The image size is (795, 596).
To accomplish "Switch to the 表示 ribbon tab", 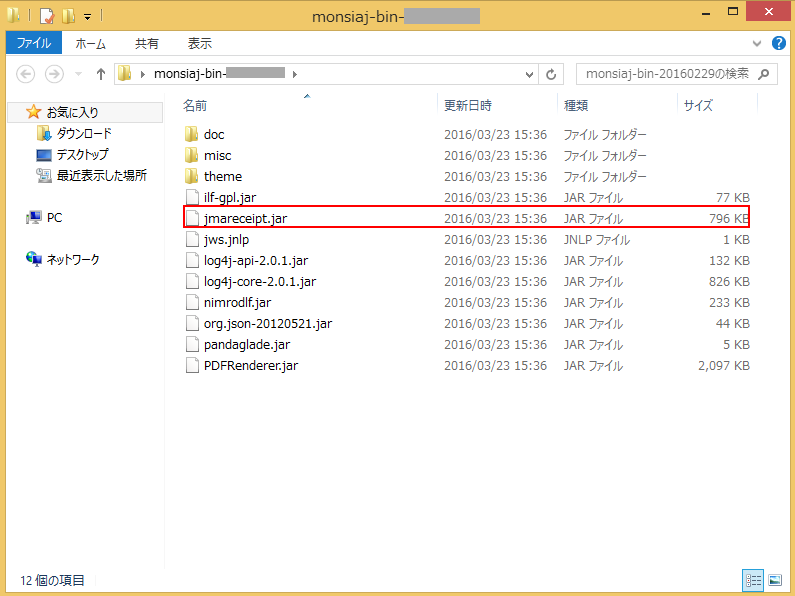I will pos(200,44).
